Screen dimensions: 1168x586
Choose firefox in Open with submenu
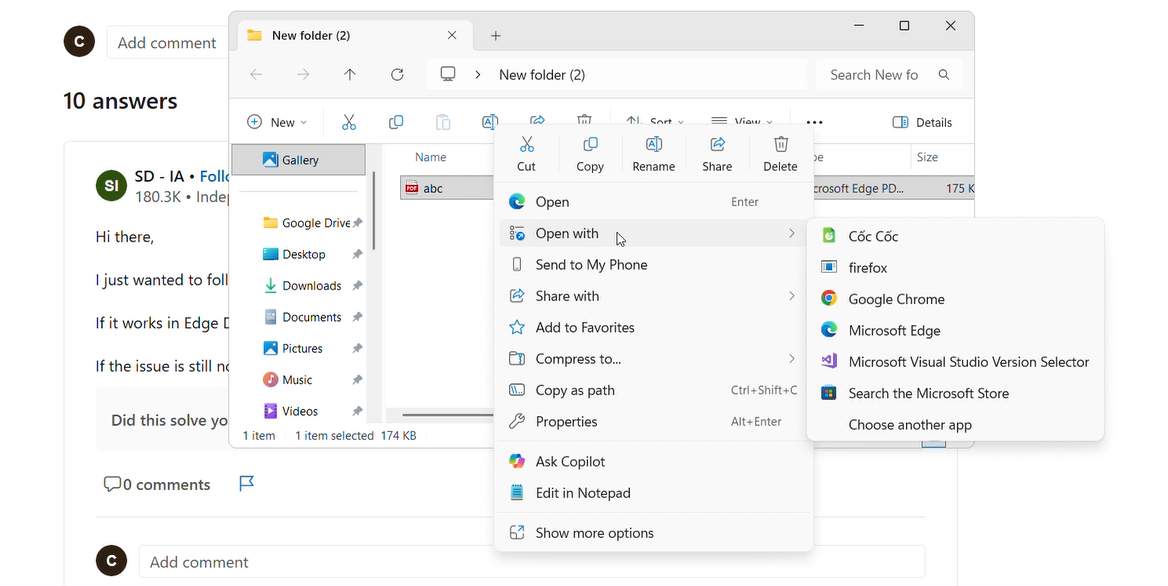[956, 267]
